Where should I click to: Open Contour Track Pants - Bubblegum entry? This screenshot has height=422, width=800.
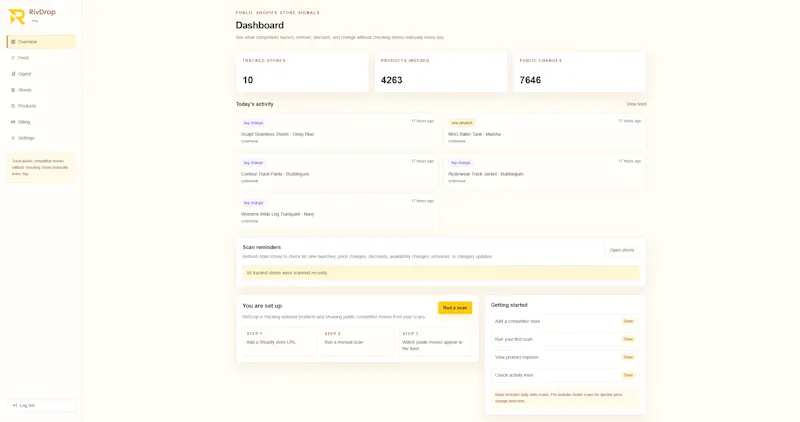pos(337,171)
